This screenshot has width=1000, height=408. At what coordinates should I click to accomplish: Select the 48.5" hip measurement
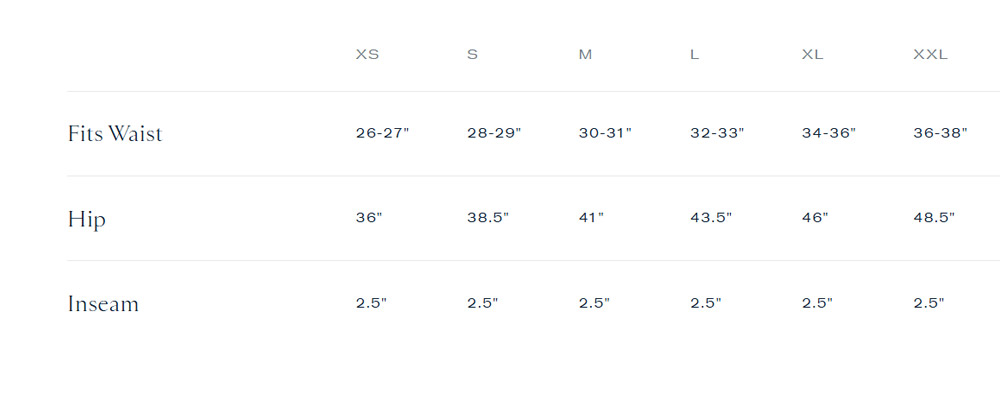point(934,217)
